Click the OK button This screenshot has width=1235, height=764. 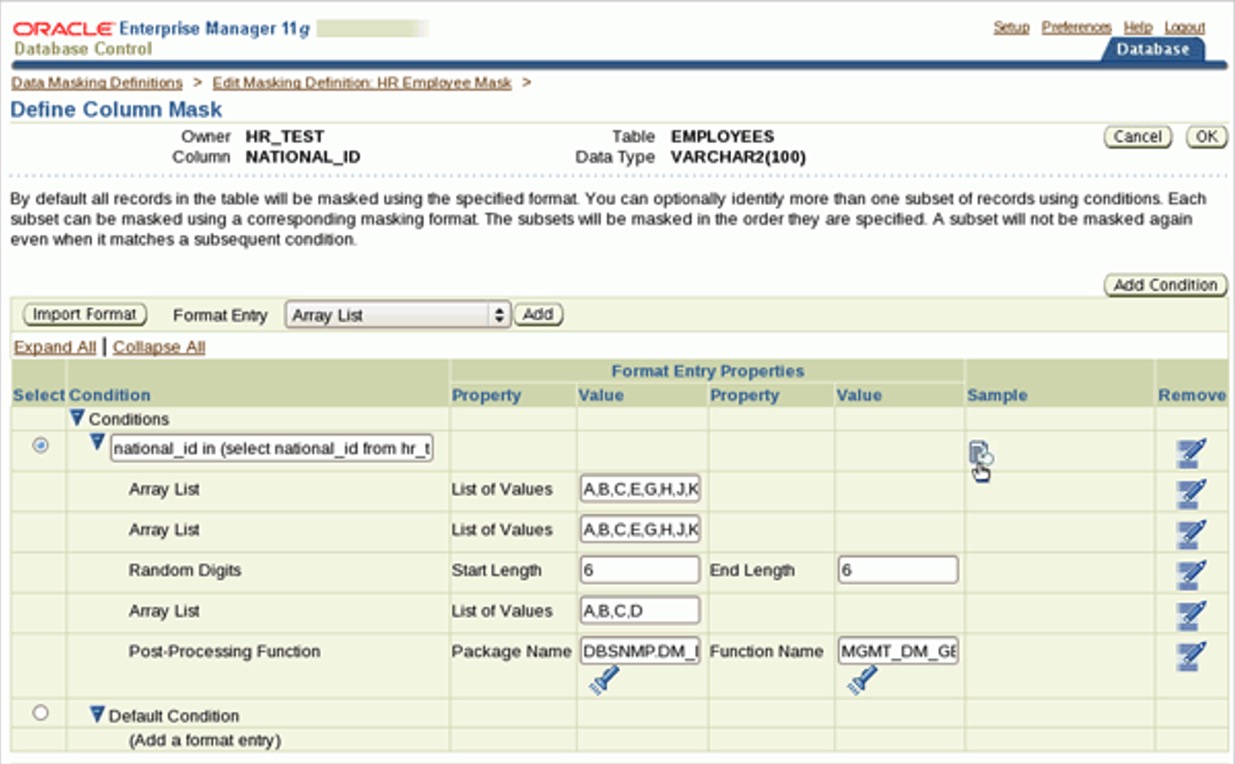[x=1207, y=137]
